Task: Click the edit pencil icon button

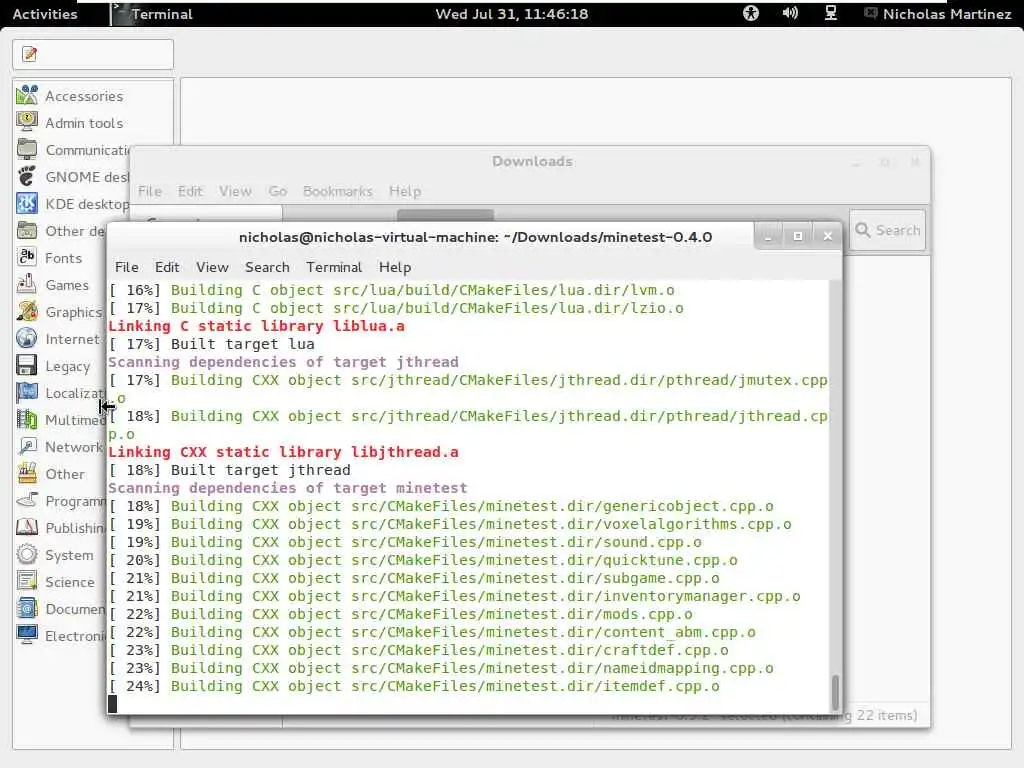Action: coord(29,54)
